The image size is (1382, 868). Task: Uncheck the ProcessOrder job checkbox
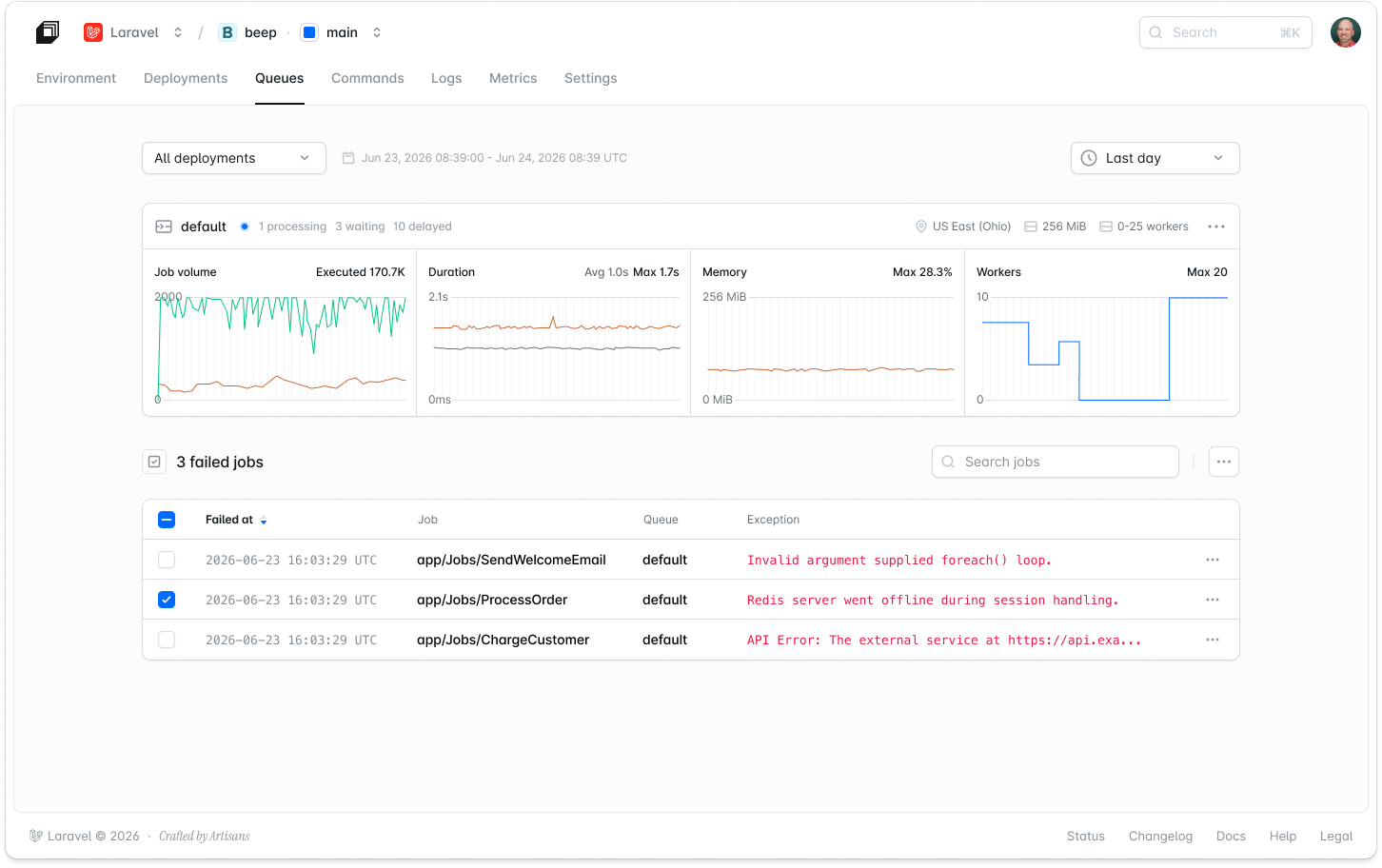(167, 600)
